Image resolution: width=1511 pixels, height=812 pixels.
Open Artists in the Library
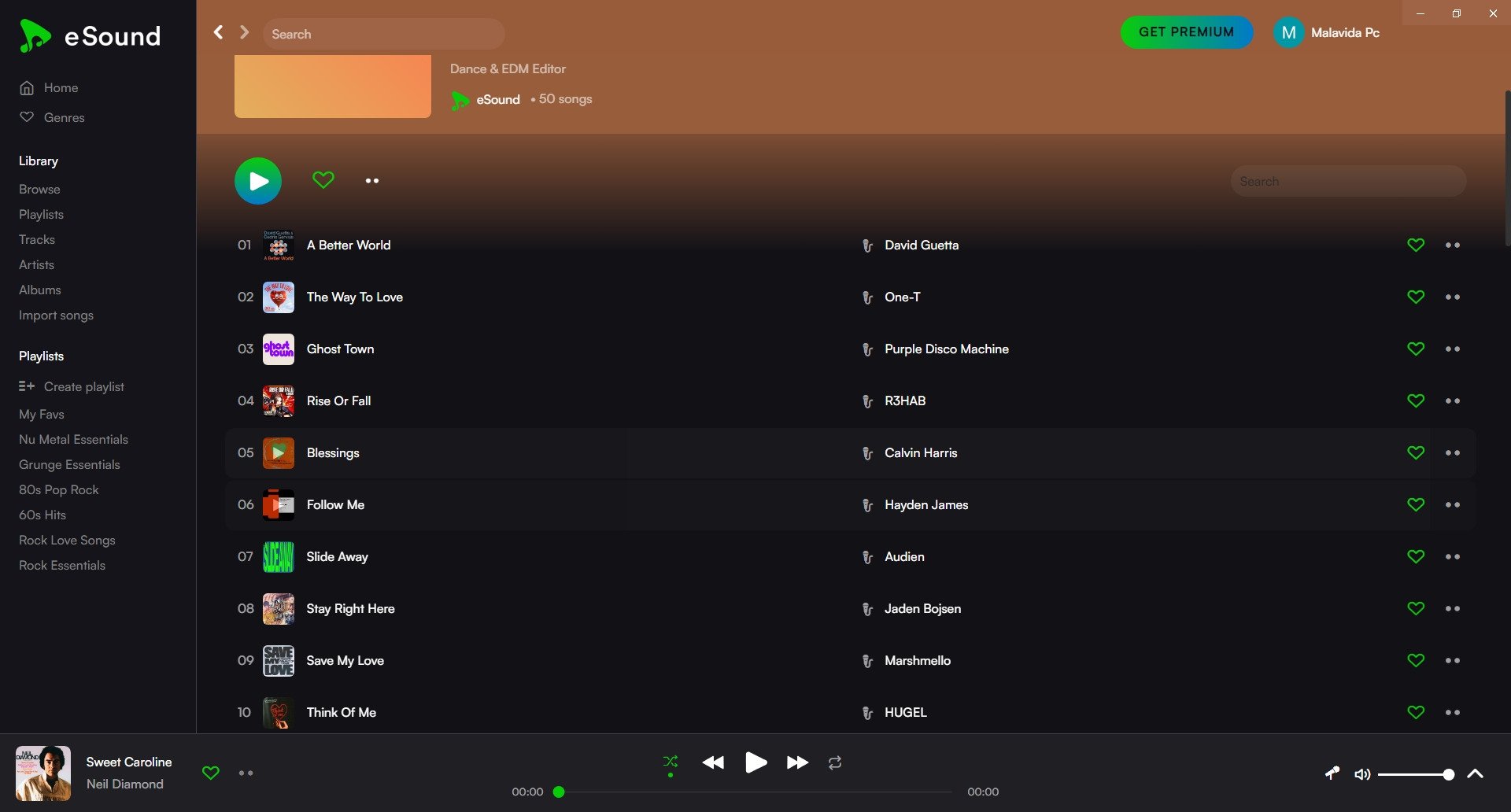pyautogui.click(x=36, y=264)
